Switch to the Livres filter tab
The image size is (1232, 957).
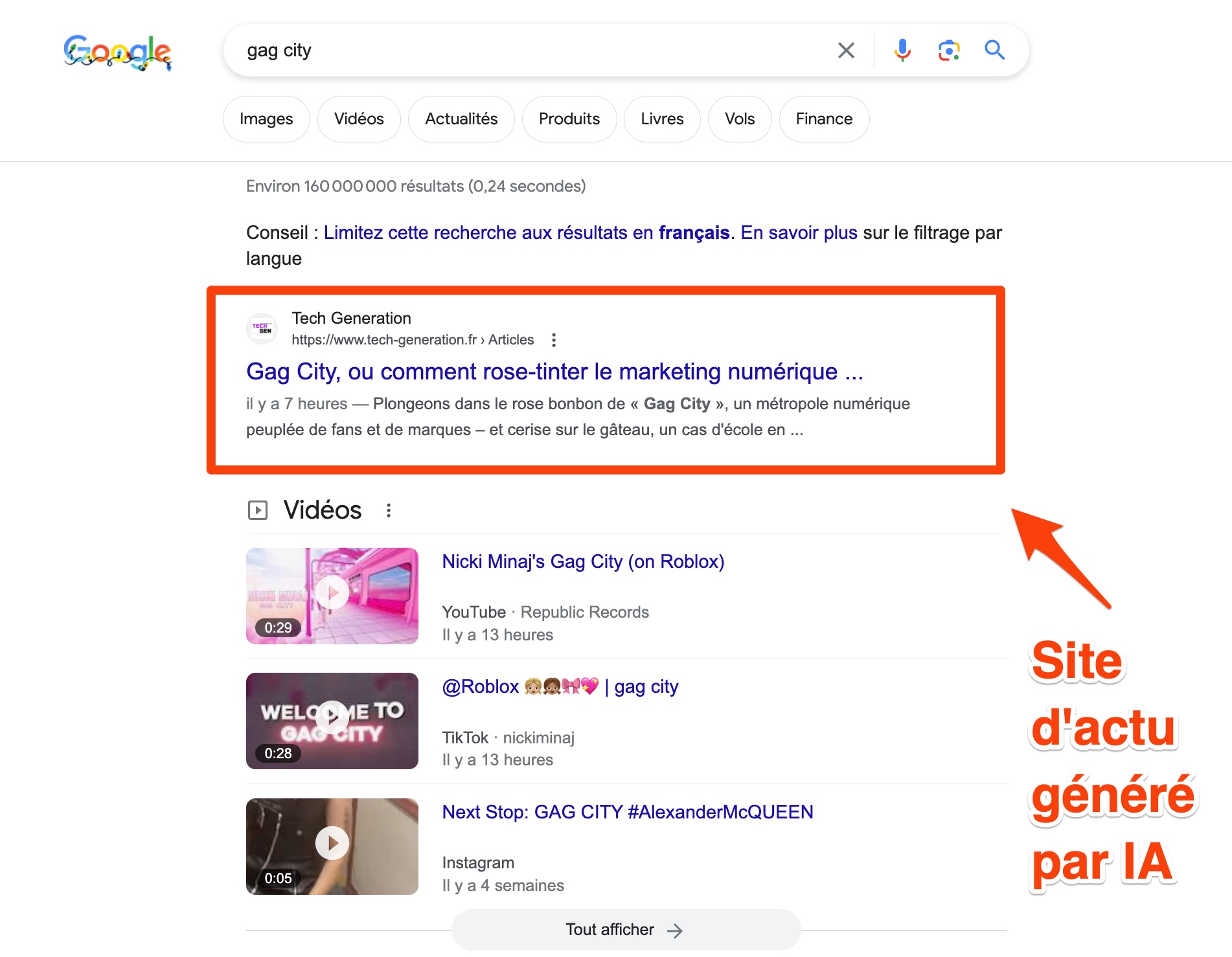pyautogui.click(x=662, y=119)
